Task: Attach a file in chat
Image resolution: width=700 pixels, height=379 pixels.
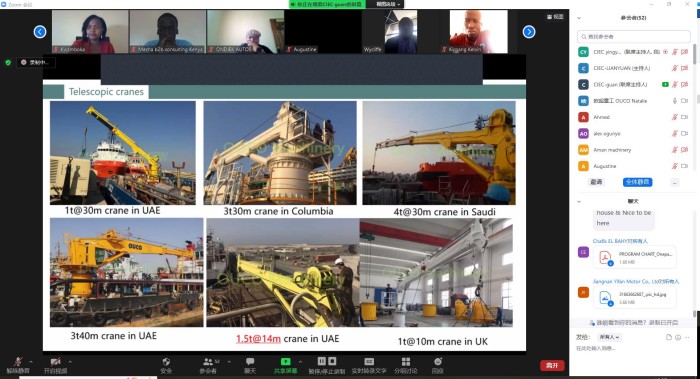Action: (669, 337)
